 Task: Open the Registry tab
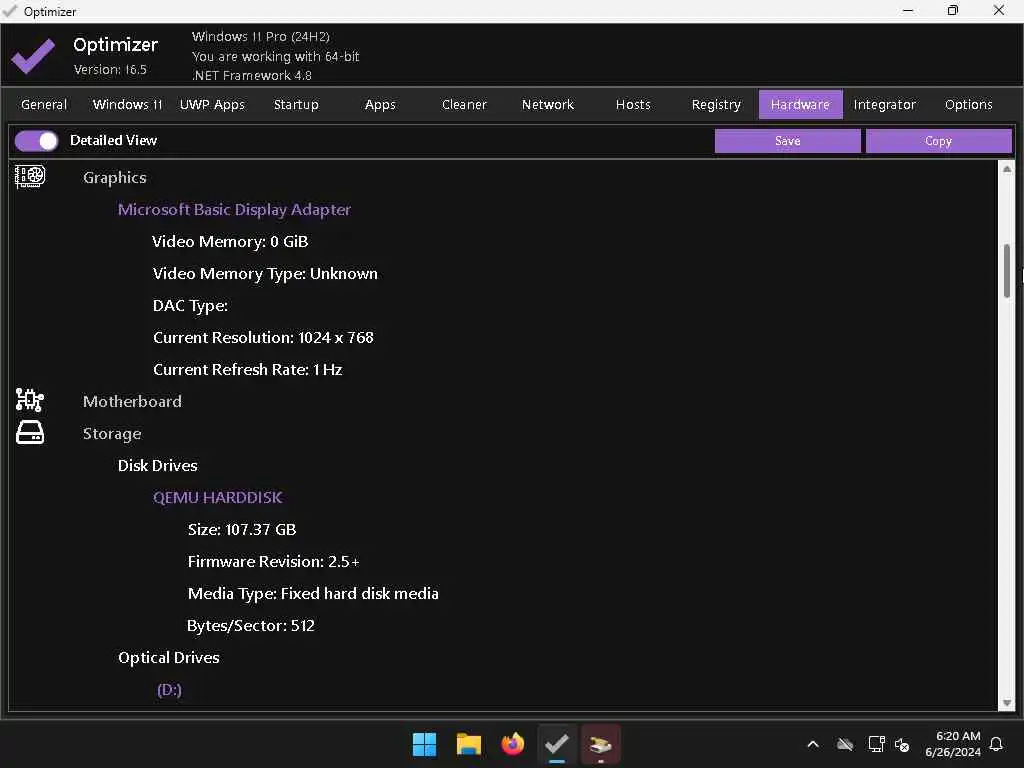pyautogui.click(x=716, y=104)
